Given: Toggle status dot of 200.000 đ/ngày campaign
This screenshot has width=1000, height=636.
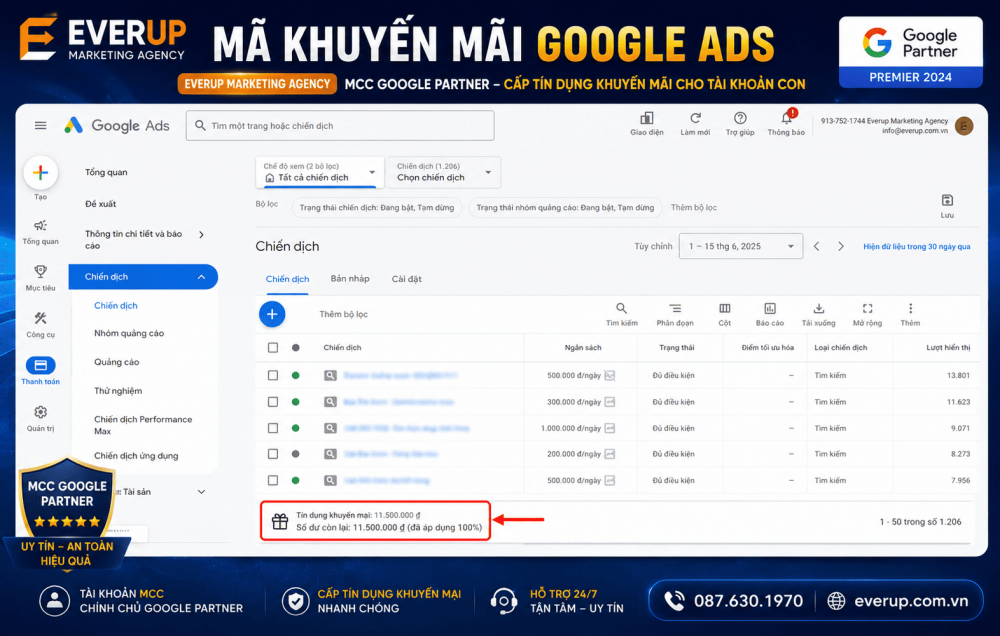Looking at the screenshot, I should (295, 454).
